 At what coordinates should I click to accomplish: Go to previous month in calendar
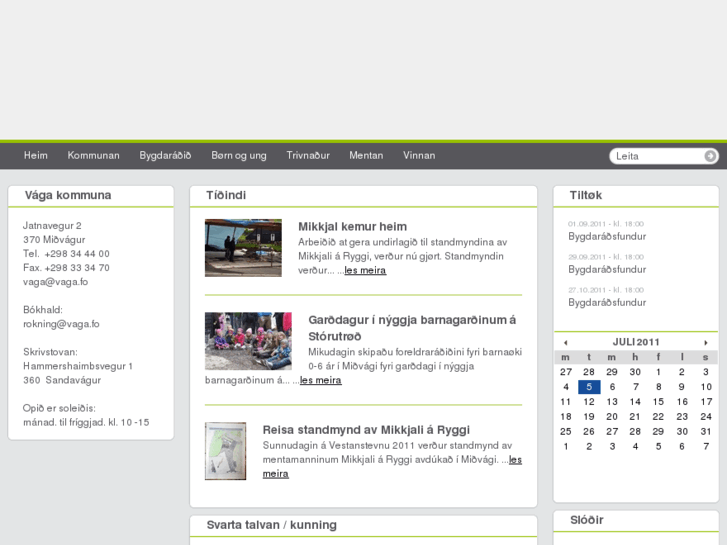[x=566, y=343]
